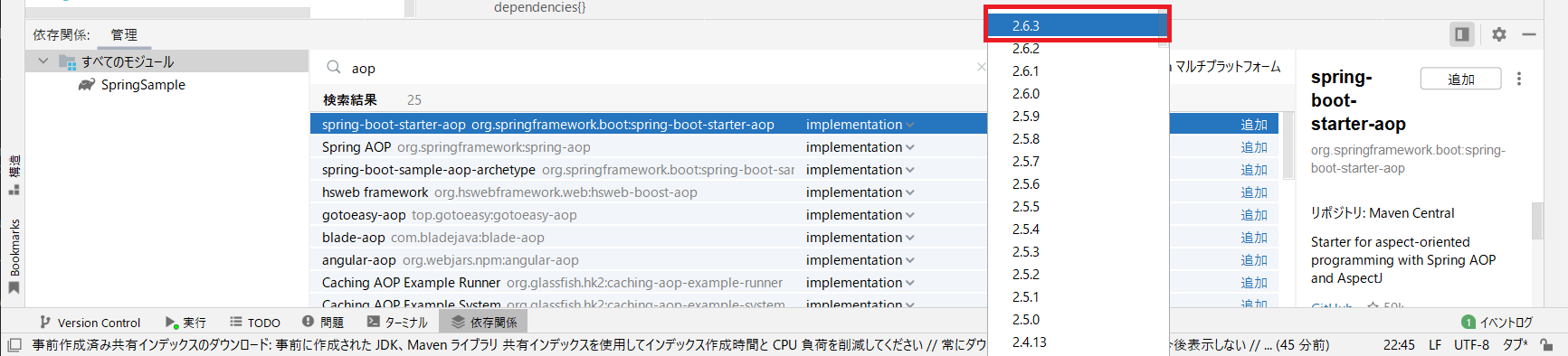Select version 2.6.2 from the list
Image resolution: width=1568 pixels, height=356 pixels.
[1073, 49]
